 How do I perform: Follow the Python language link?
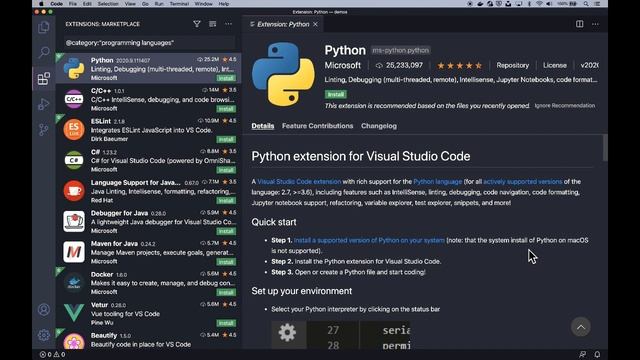coord(438,182)
